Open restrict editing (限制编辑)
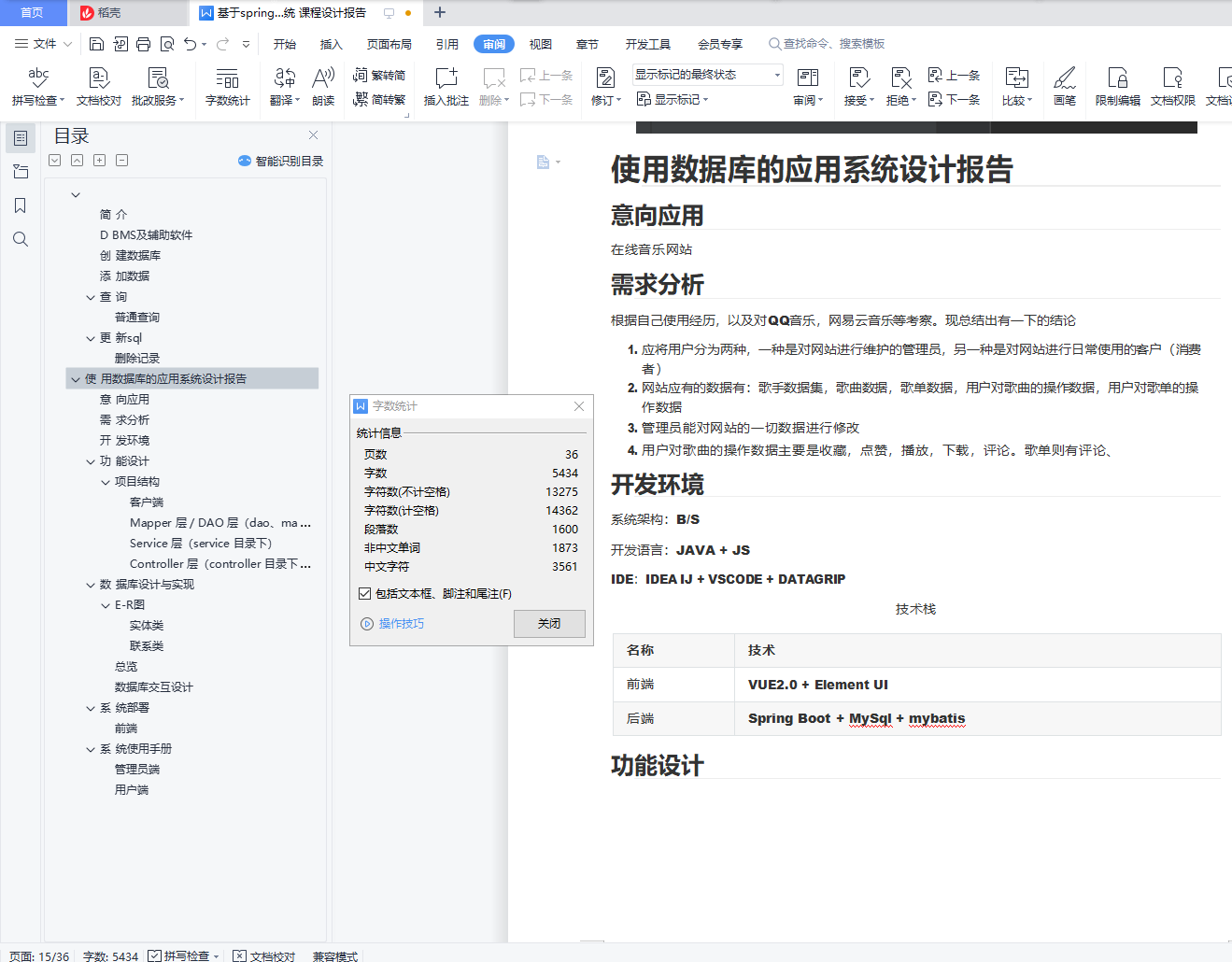Screen dimensions: 1232x962 click(x=1117, y=86)
